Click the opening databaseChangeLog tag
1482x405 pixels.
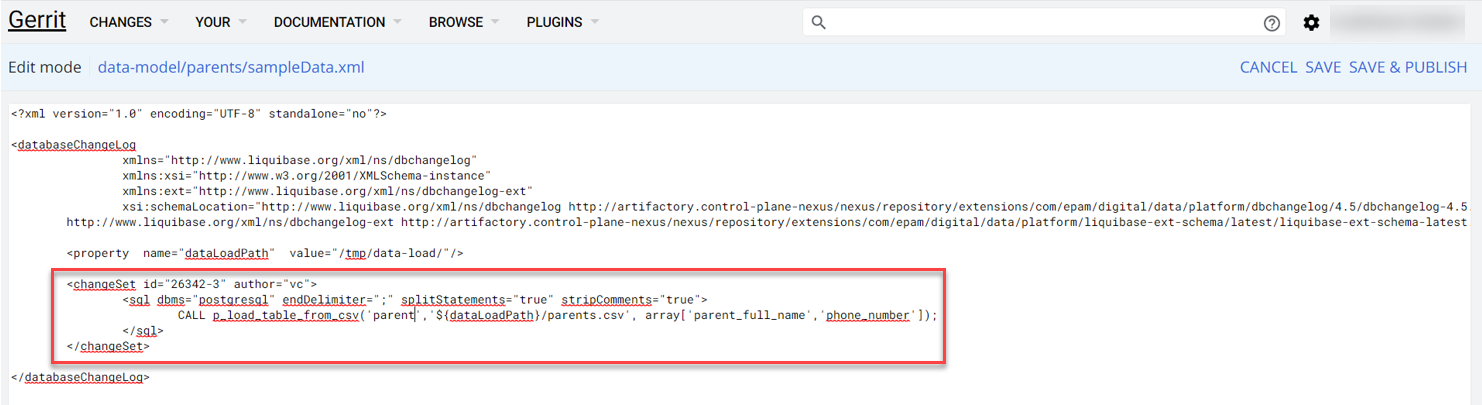pos(74,145)
